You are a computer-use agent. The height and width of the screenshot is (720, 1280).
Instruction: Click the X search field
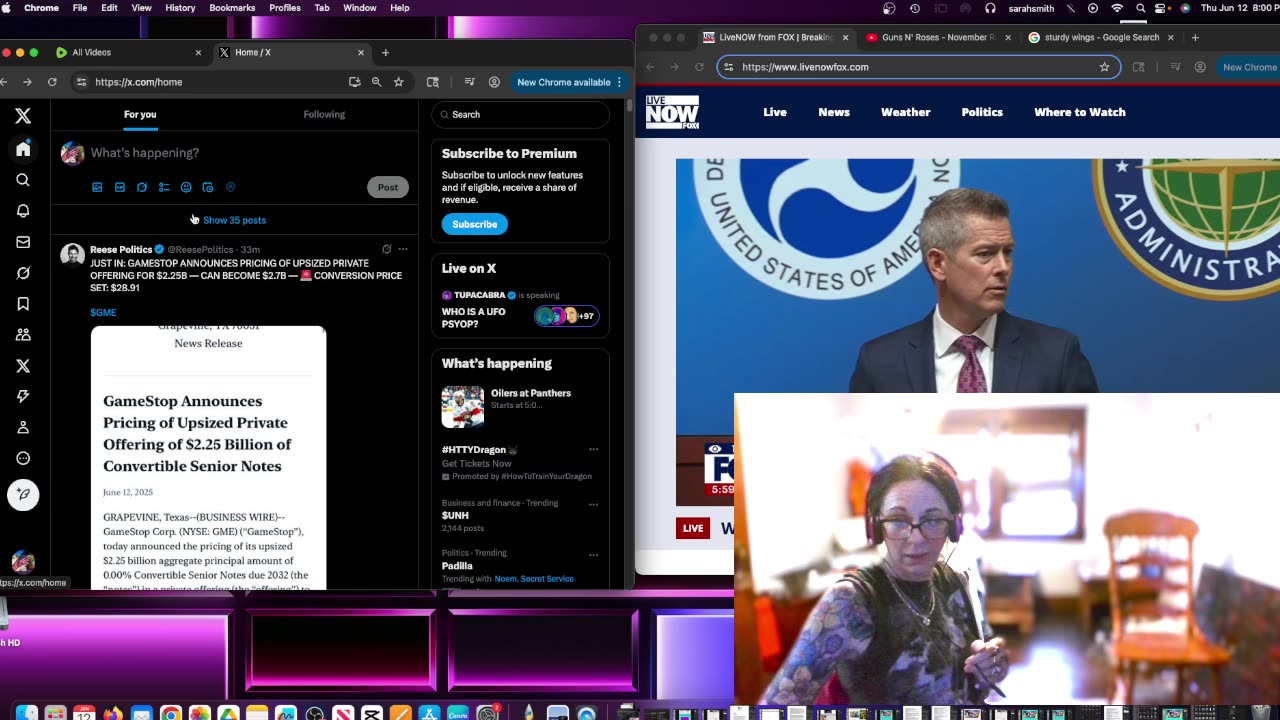[520, 114]
